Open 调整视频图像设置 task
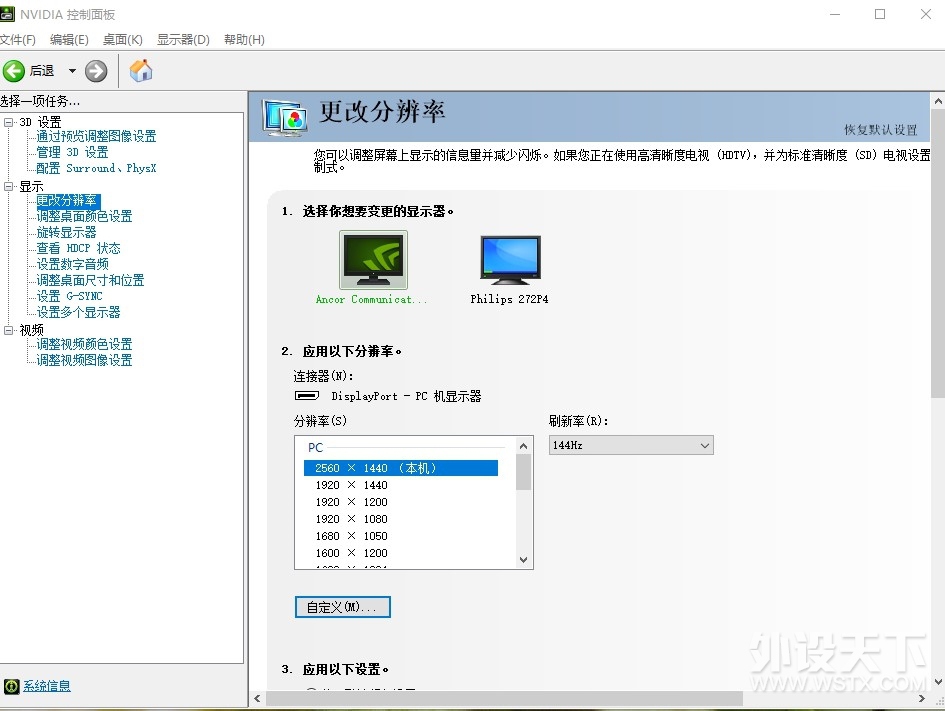 [x=84, y=360]
